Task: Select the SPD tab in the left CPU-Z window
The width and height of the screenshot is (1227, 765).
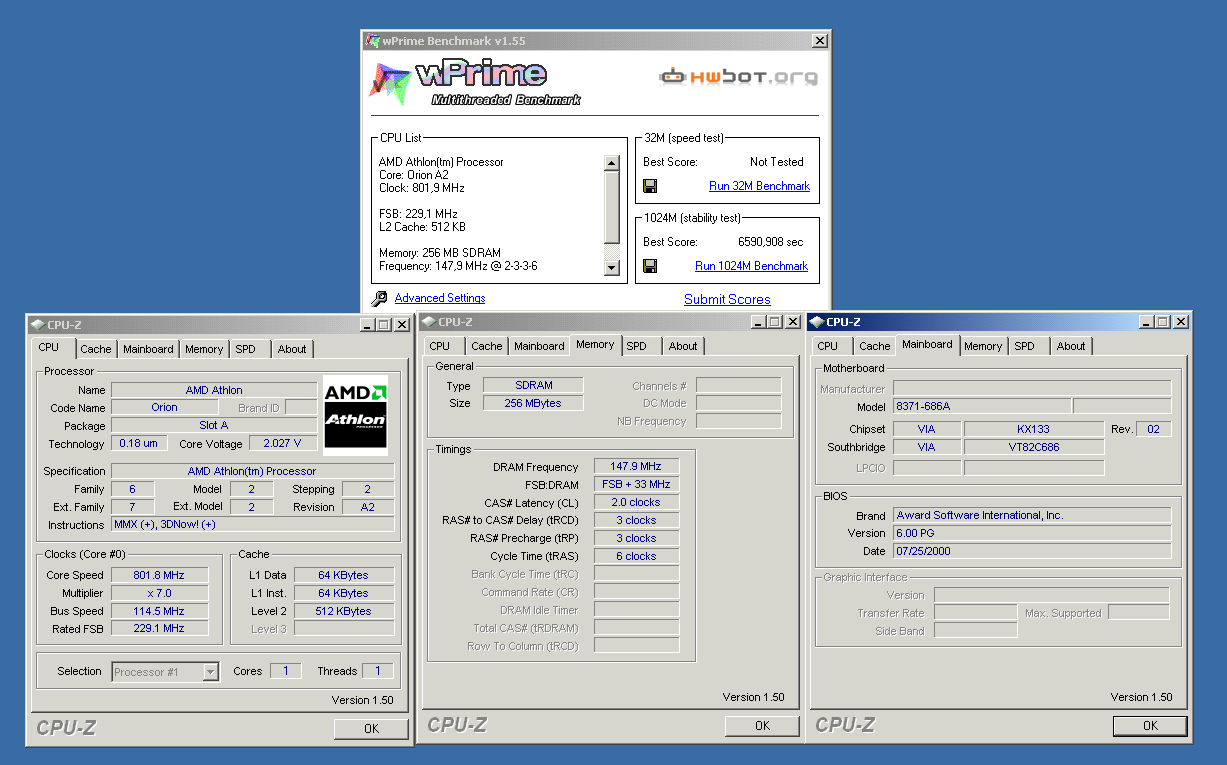Action: click(x=245, y=349)
